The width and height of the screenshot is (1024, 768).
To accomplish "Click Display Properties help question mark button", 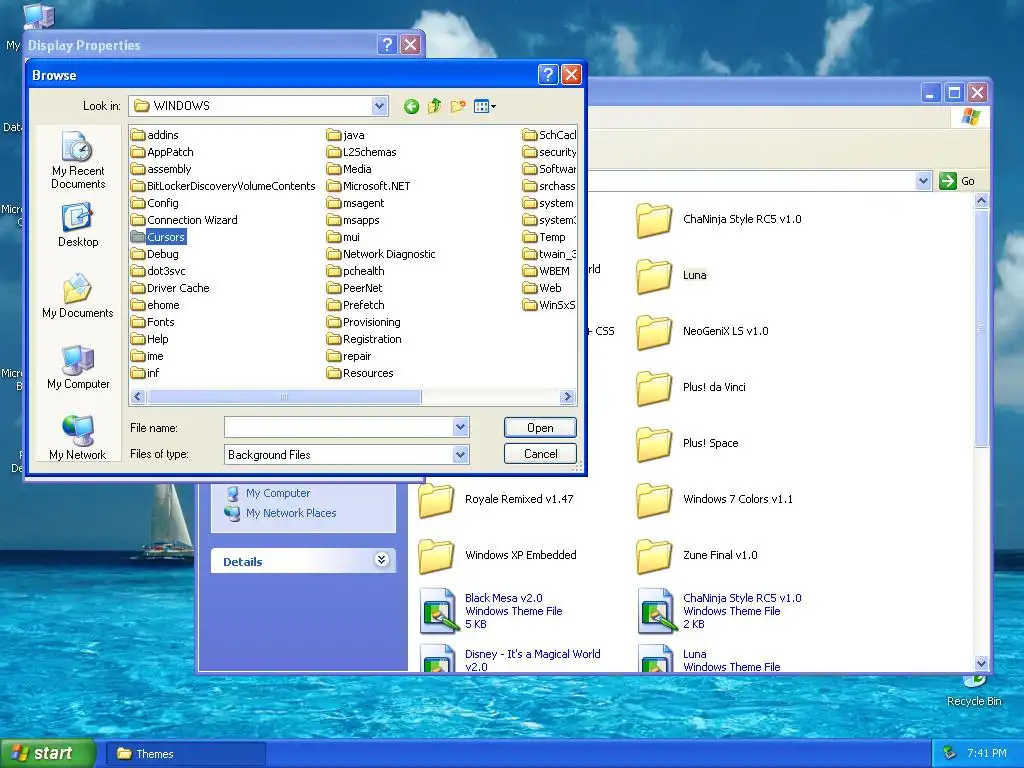I will tap(387, 44).
